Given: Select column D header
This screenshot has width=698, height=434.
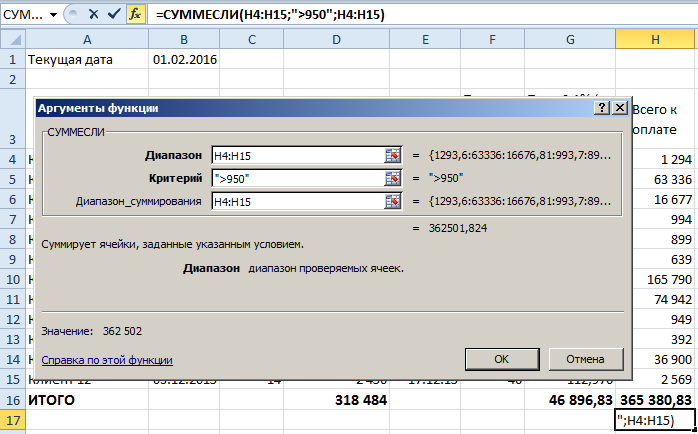Looking at the screenshot, I should (x=336, y=40).
